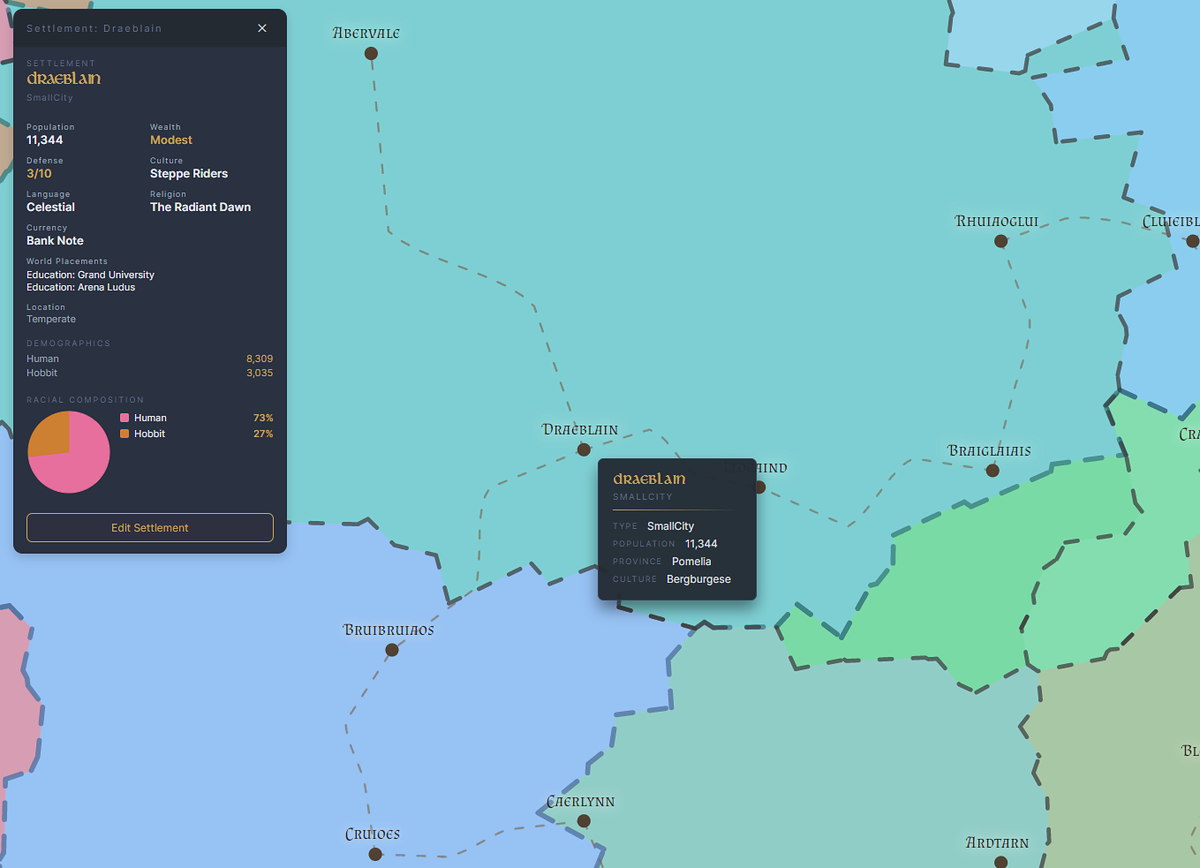Select the Ardtarn settlement marker
Viewport: 1200px width, 868px height.
pos(1001,862)
